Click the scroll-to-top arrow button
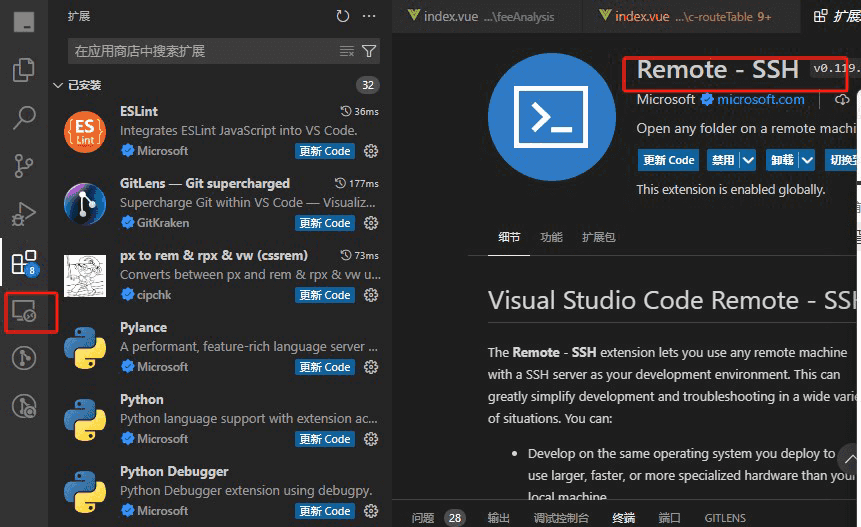861x527 pixels. pyautogui.click(x=850, y=459)
